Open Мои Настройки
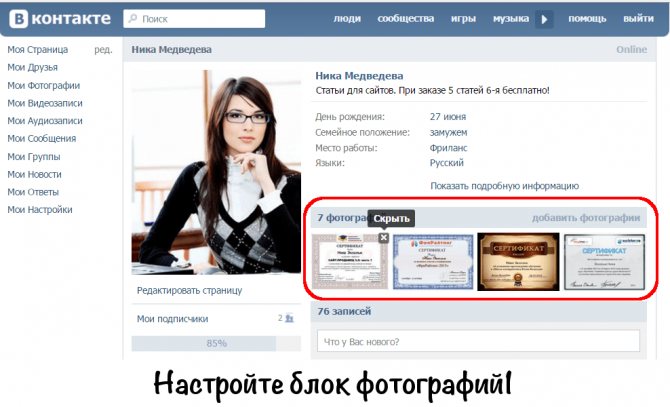Screen dimensions: 670x407 coord(40,210)
